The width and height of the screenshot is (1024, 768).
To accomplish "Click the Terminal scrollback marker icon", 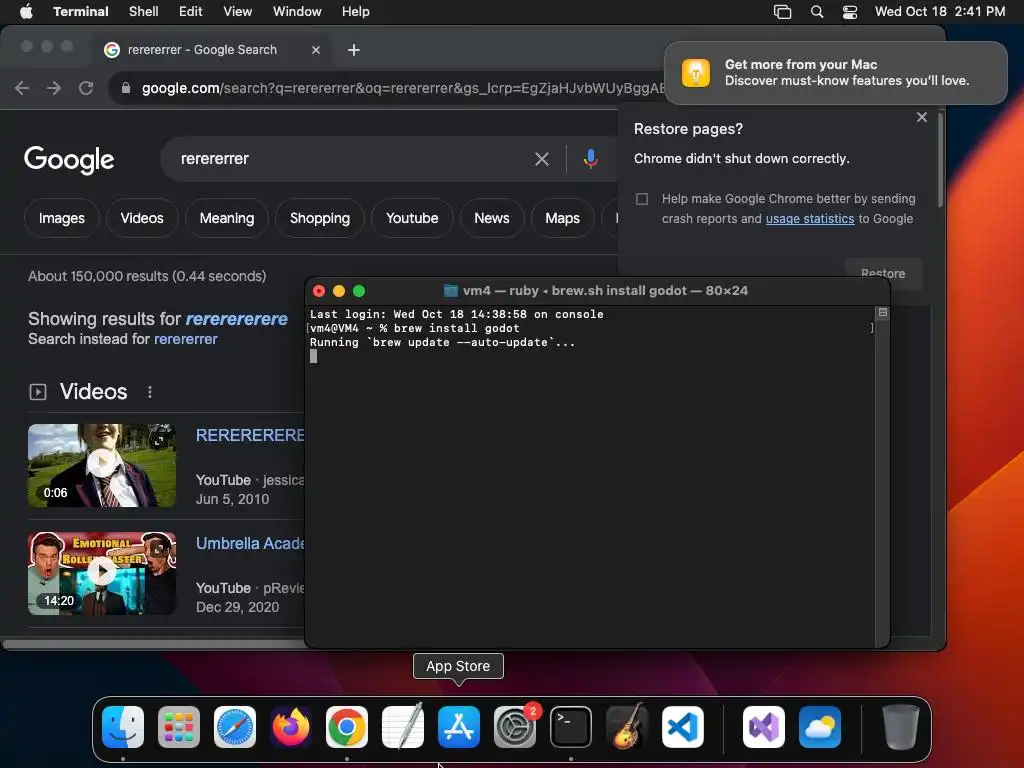I will pyautogui.click(x=882, y=313).
